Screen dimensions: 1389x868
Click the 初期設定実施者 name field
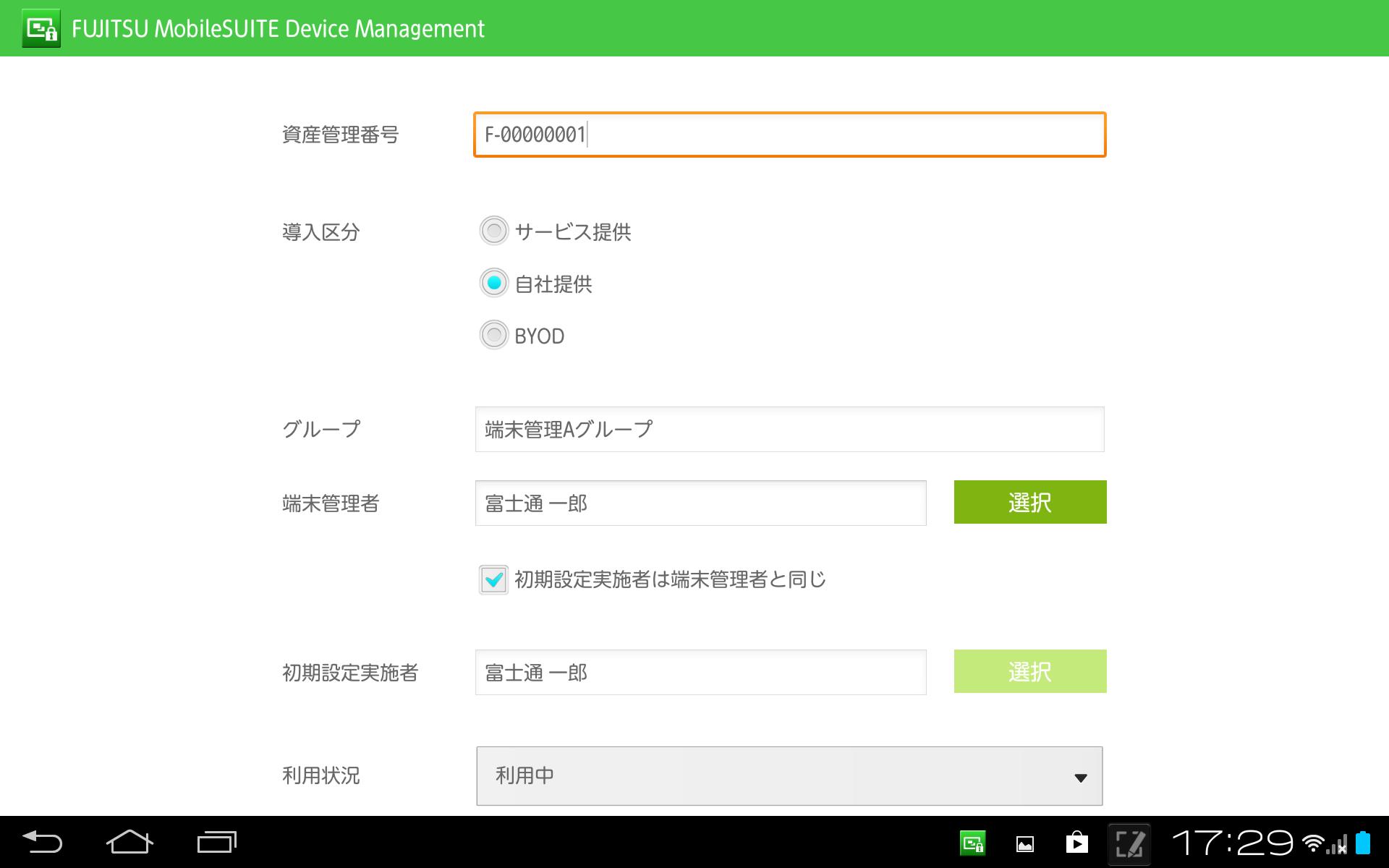(x=700, y=672)
